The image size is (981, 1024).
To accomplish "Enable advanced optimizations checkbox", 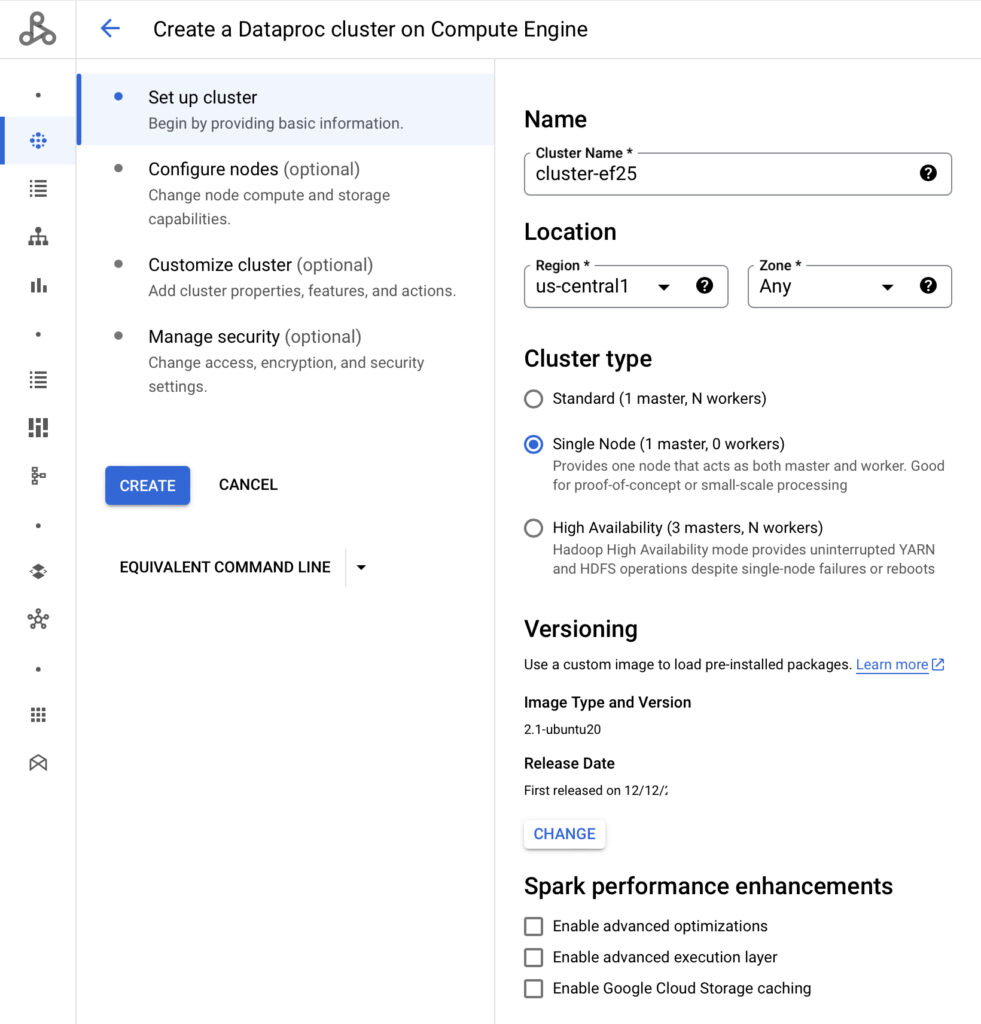I will tap(534, 926).
